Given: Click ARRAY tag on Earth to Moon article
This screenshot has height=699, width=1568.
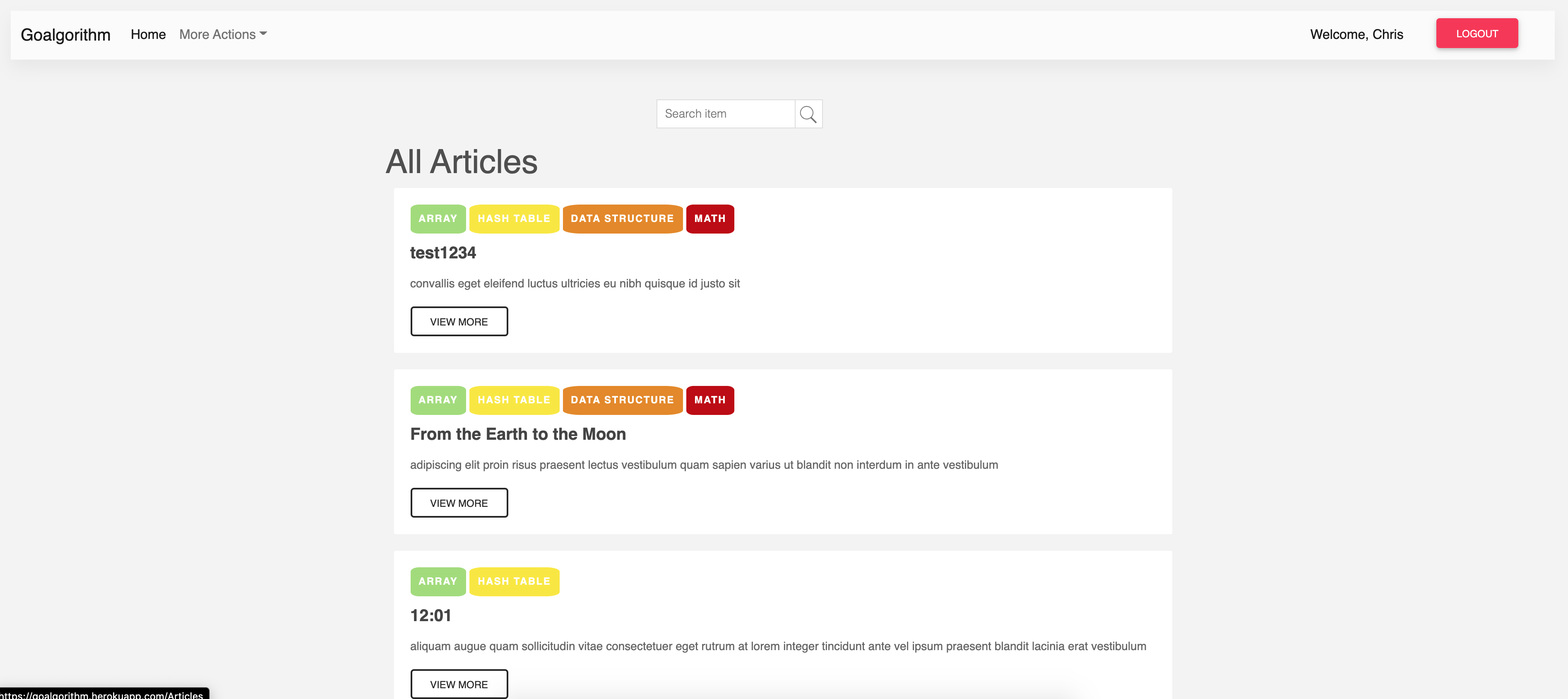Looking at the screenshot, I should point(437,400).
